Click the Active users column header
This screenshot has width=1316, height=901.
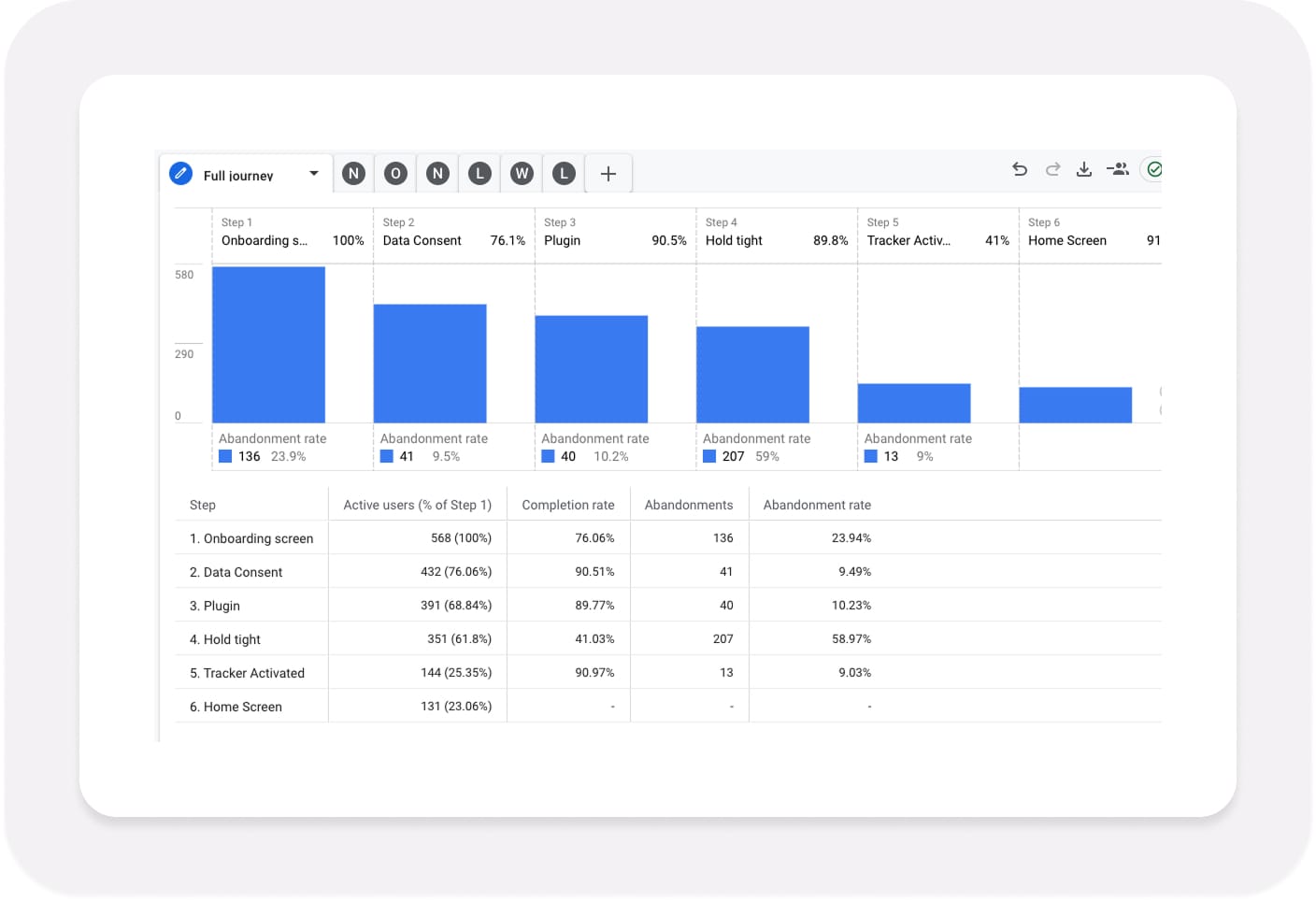point(417,505)
